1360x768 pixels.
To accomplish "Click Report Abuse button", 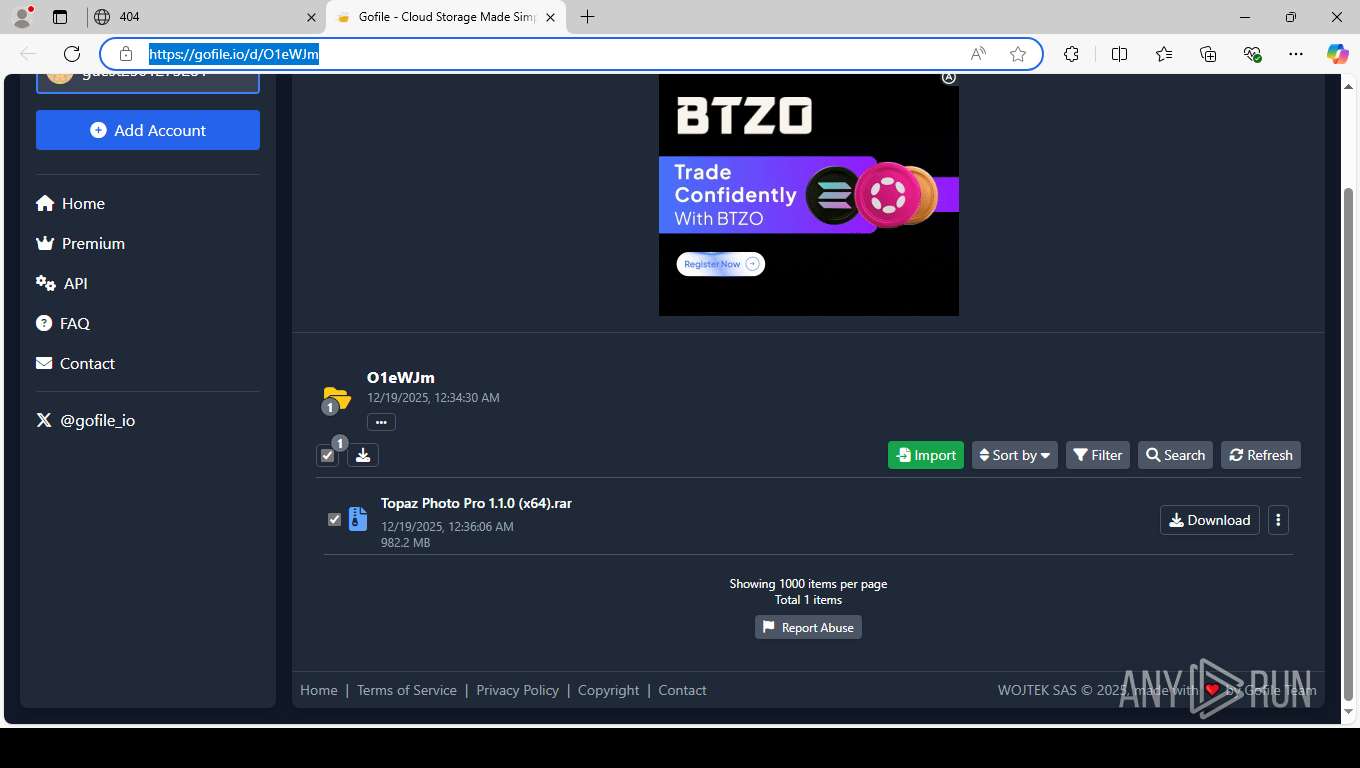I will pyautogui.click(x=808, y=627).
